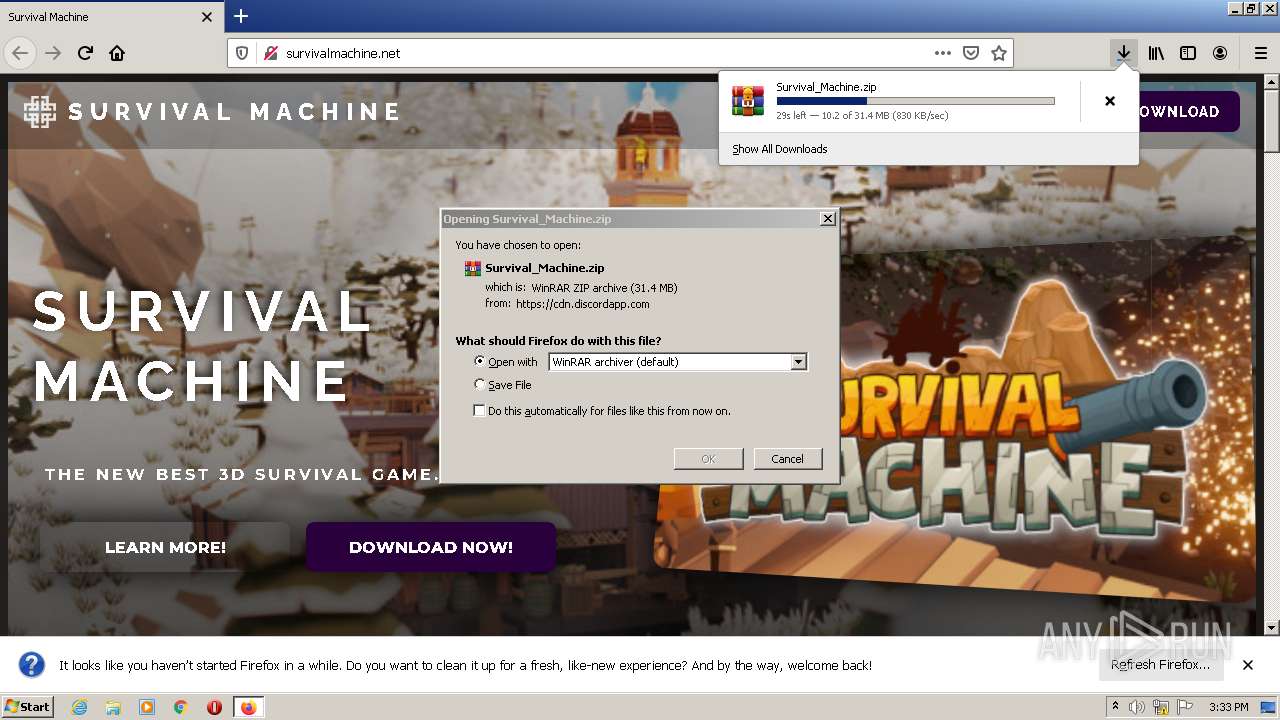
Task: Click the https://cdn.discordapp.com source text
Action: pyautogui.click(x=583, y=304)
